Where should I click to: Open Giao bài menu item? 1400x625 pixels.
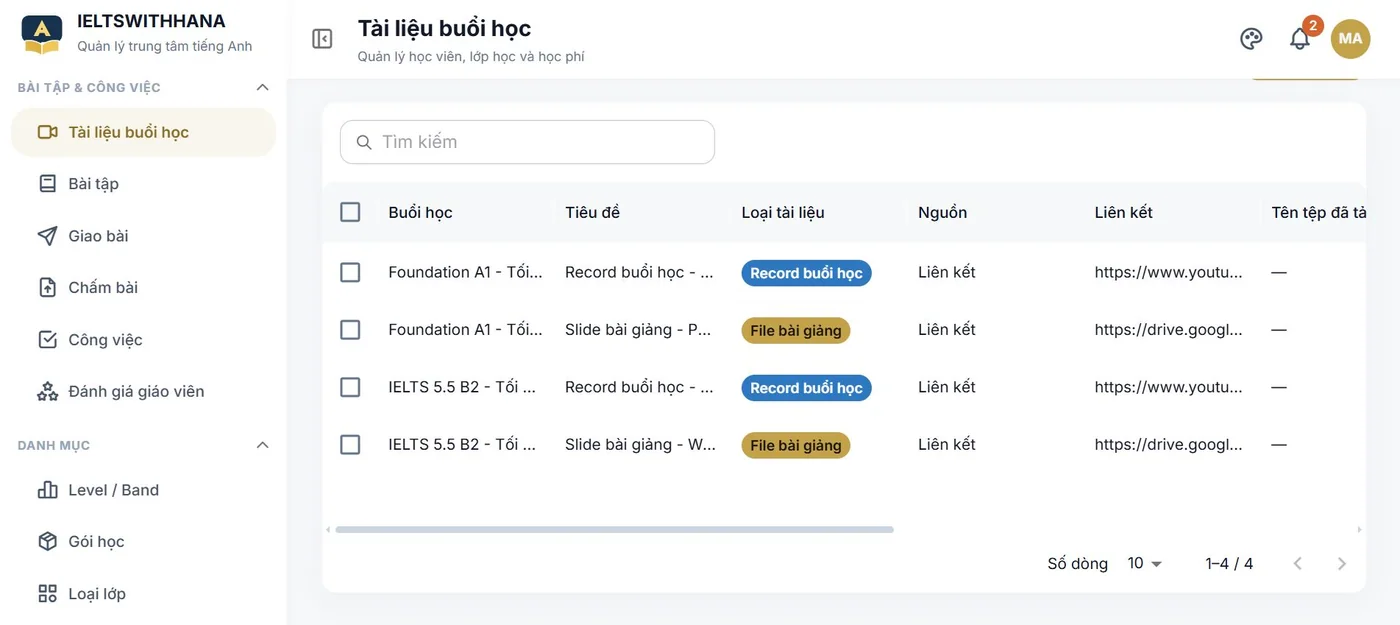pyautogui.click(x=143, y=236)
